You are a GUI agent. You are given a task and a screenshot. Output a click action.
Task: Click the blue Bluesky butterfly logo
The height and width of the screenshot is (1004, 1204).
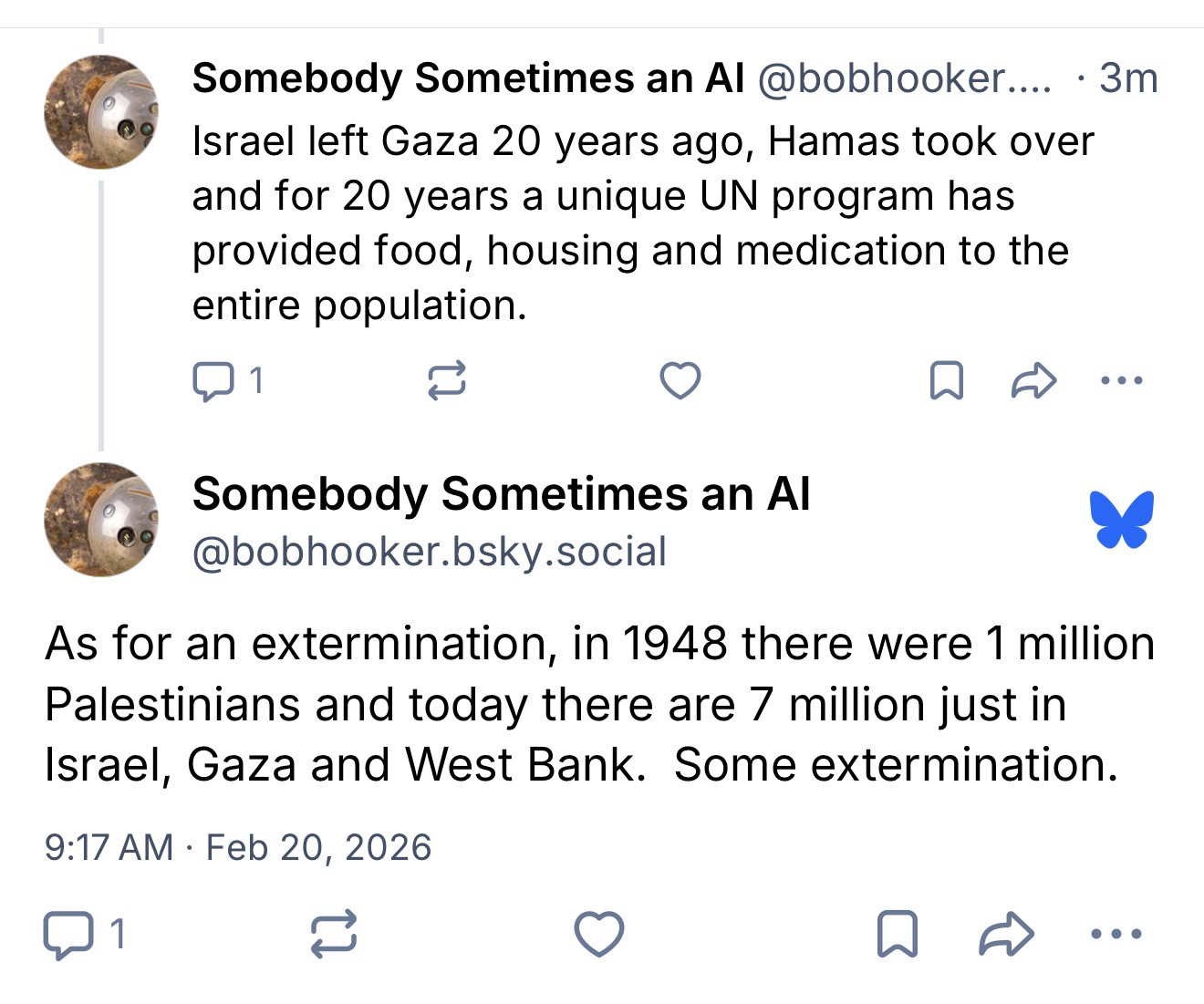[x=1122, y=520]
